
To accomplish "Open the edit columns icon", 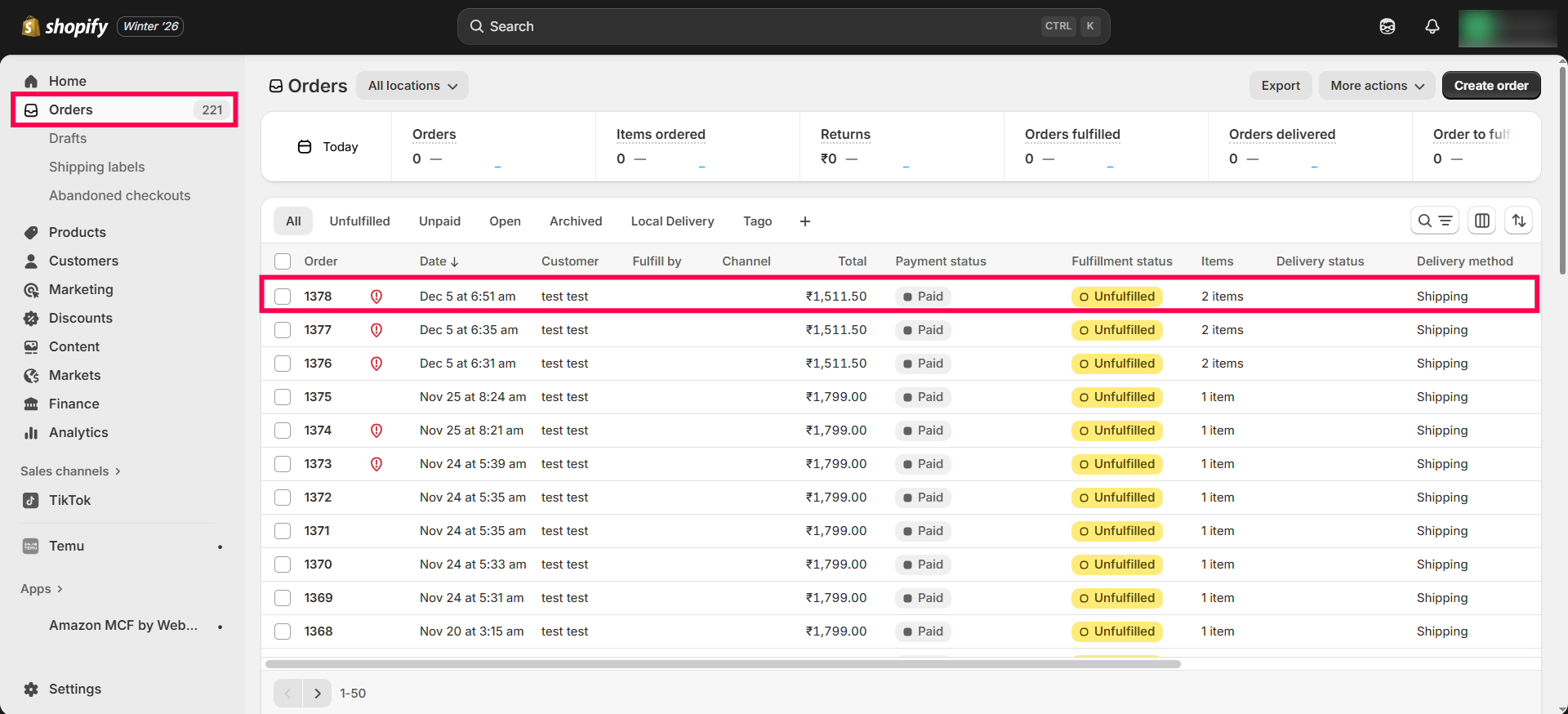I will tap(1481, 221).
